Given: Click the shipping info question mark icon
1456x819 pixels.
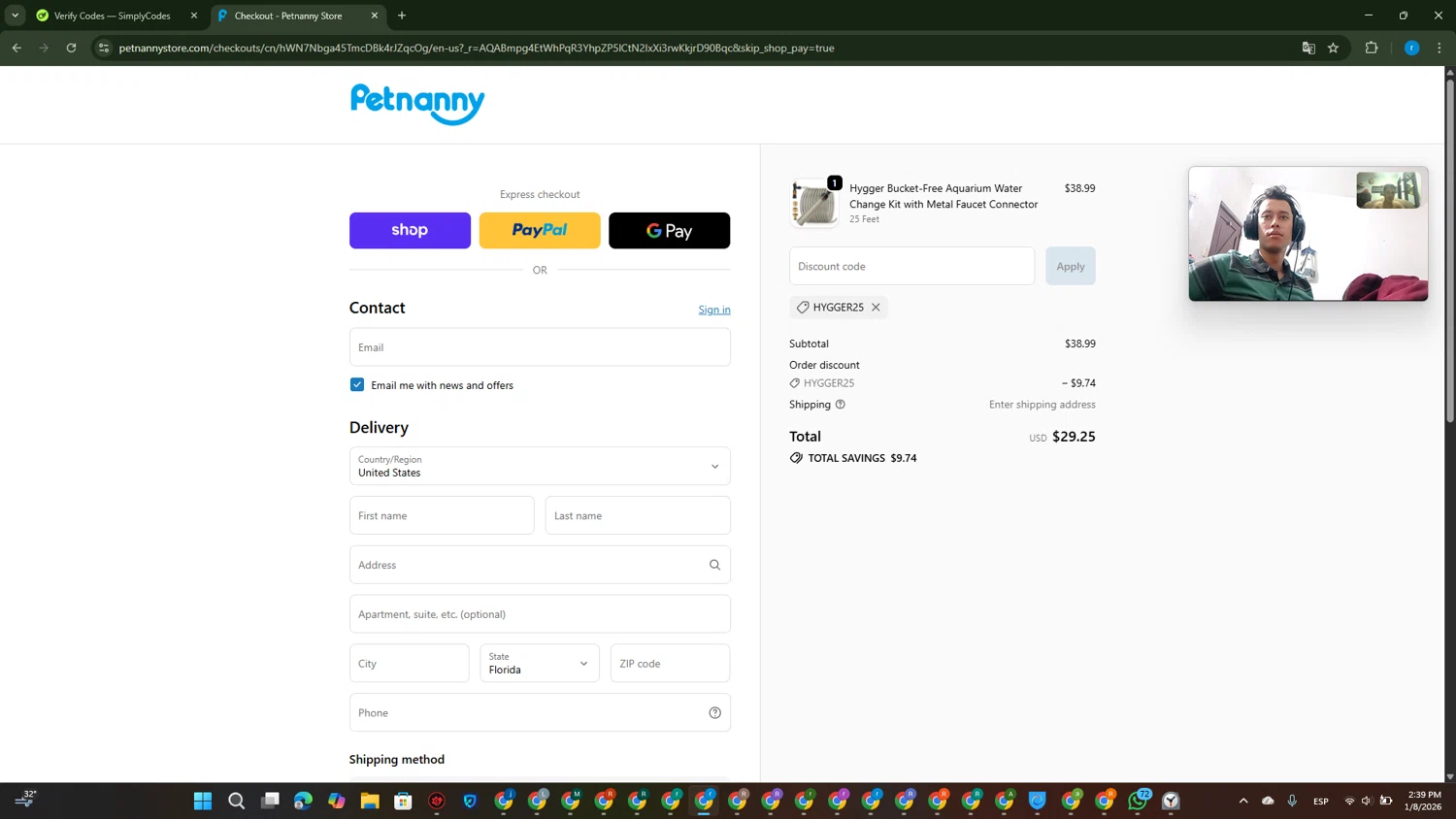Looking at the screenshot, I should click(x=841, y=405).
